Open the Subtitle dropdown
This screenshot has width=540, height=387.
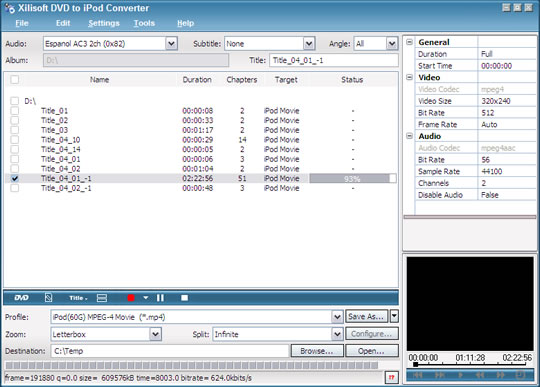click(309, 44)
